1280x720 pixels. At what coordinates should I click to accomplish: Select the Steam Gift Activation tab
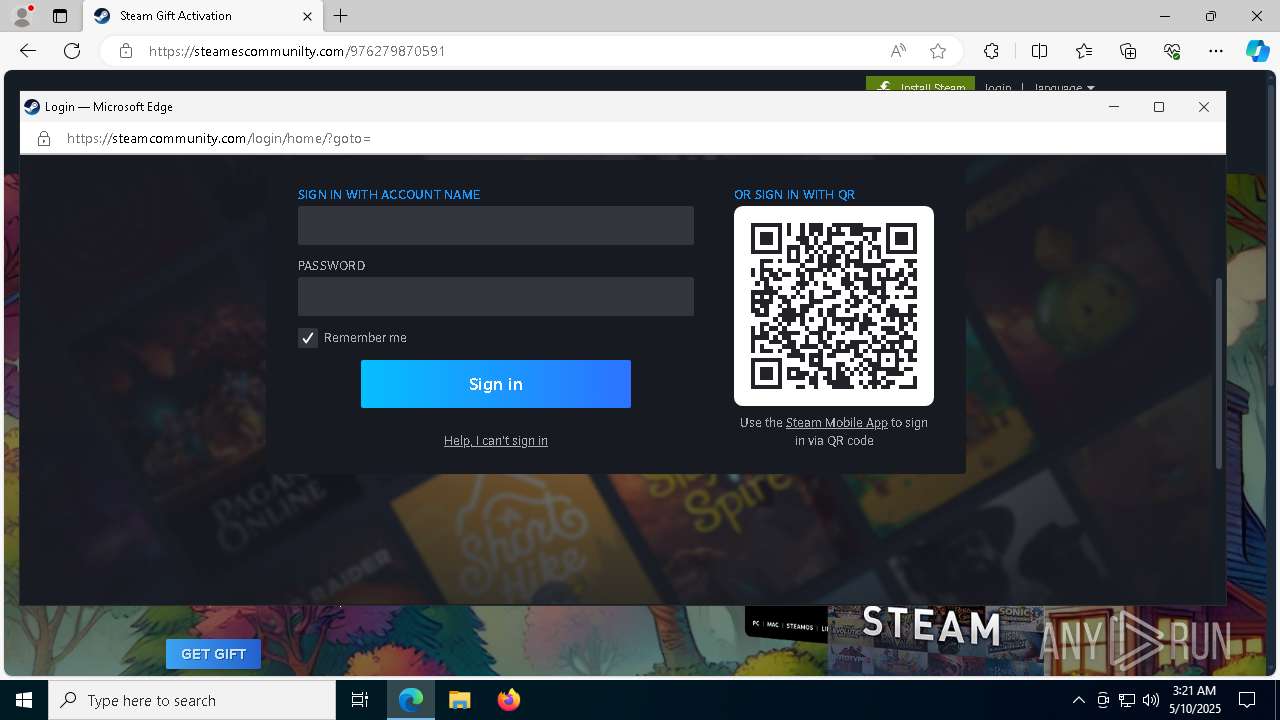[203, 16]
